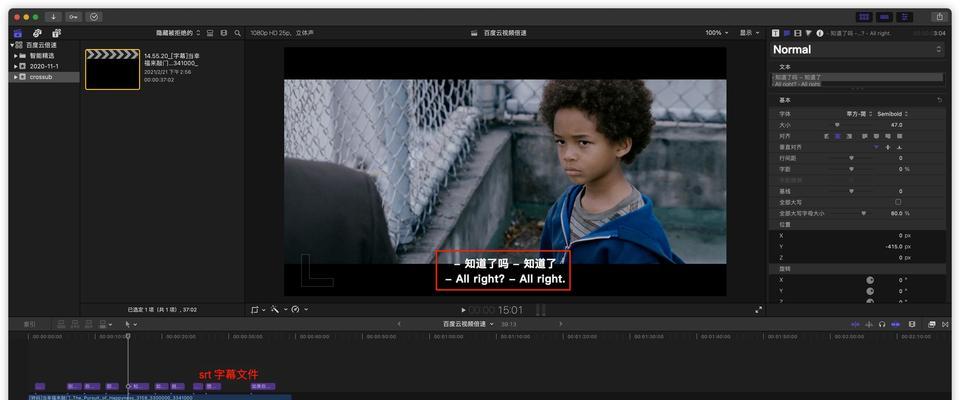Adjust the 字距 tracking slider

click(x=850, y=169)
